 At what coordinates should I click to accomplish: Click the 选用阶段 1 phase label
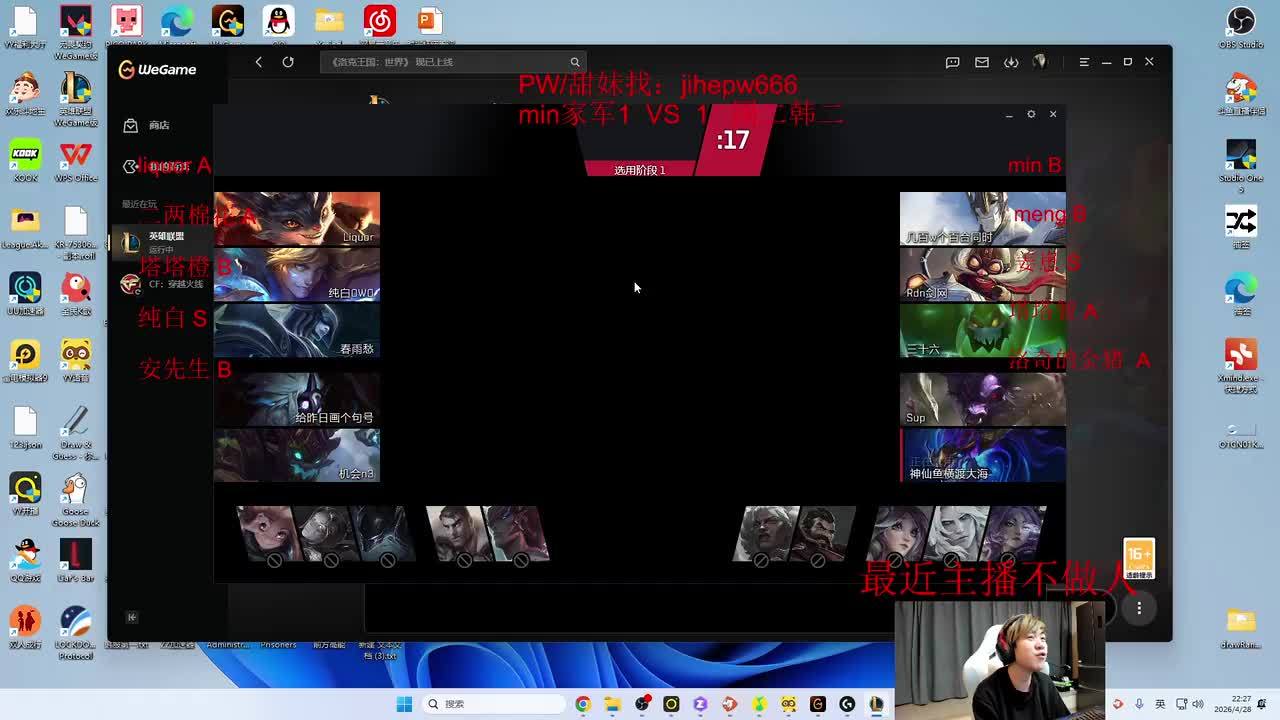[x=639, y=170]
